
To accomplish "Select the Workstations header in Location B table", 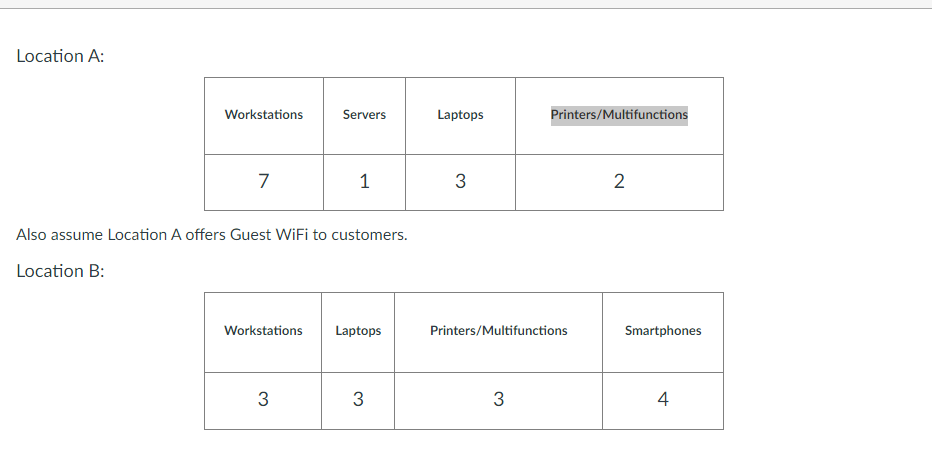I will click(x=263, y=330).
